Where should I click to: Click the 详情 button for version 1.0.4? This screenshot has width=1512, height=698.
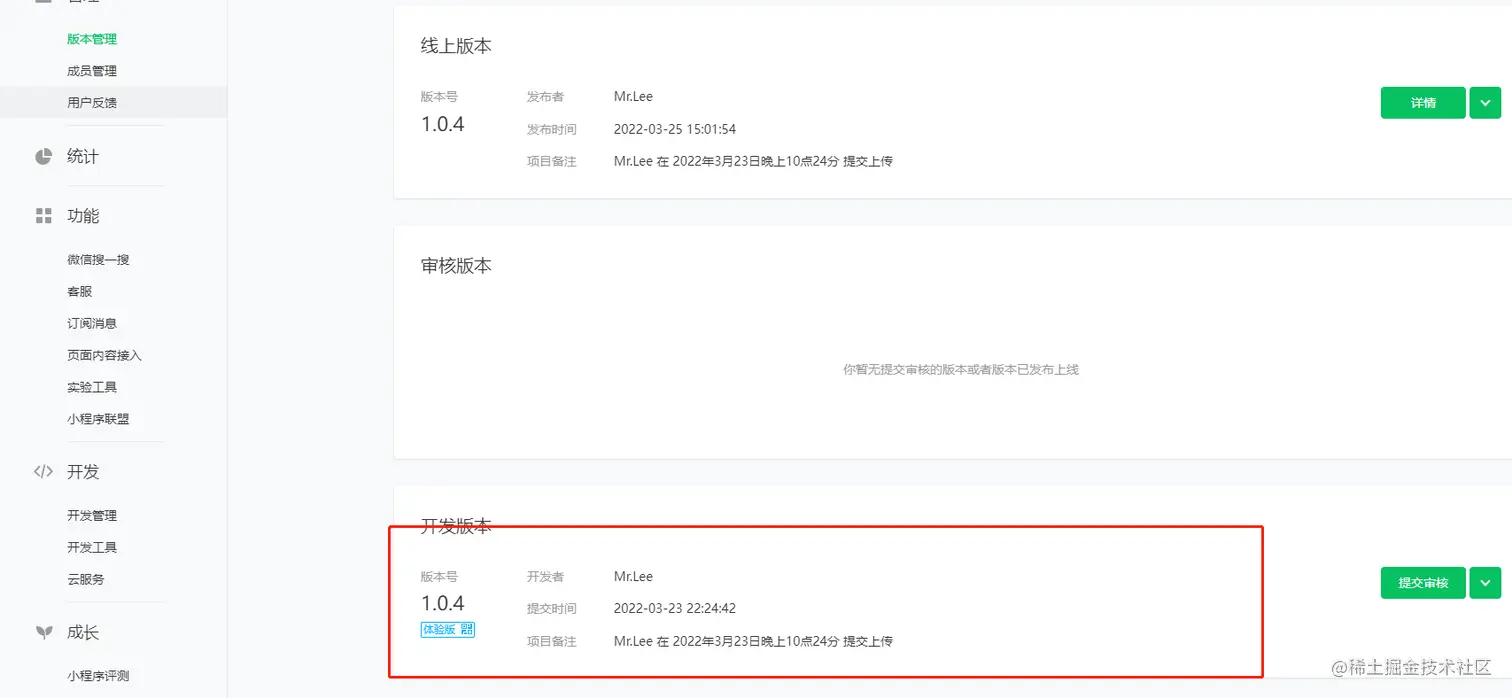point(1422,102)
